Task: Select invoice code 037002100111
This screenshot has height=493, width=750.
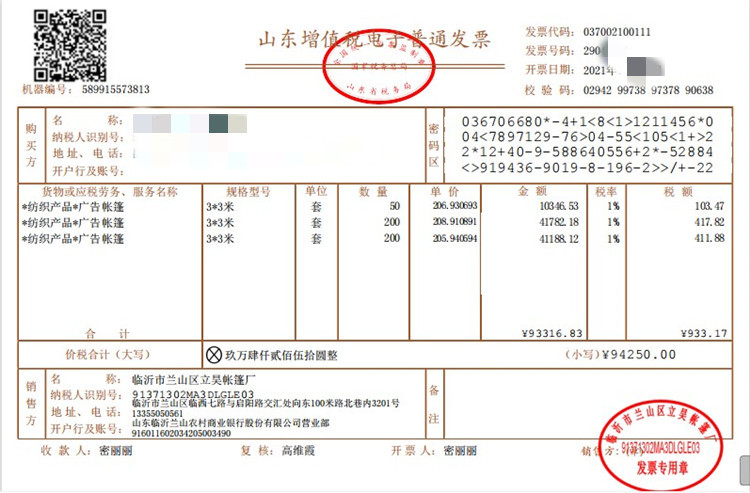Action: 617,32
